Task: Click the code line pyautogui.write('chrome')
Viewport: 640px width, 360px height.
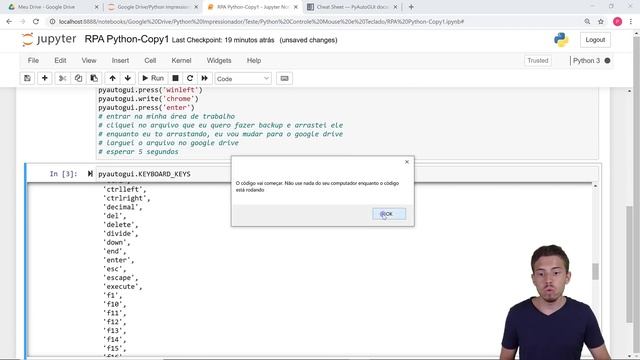Action: pyautogui.click(x=148, y=99)
